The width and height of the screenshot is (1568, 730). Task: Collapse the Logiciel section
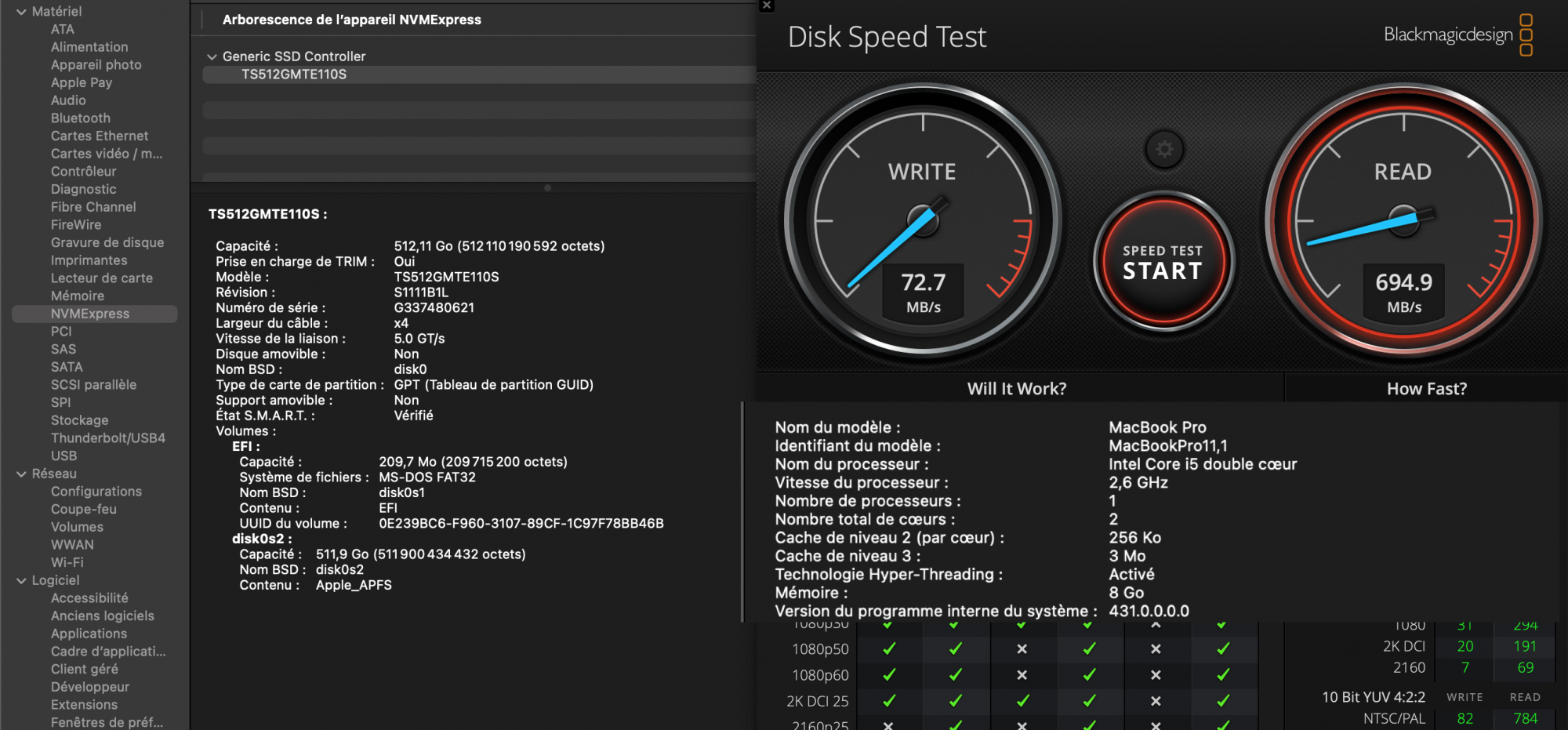pyautogui.click(x=21, y=580)
